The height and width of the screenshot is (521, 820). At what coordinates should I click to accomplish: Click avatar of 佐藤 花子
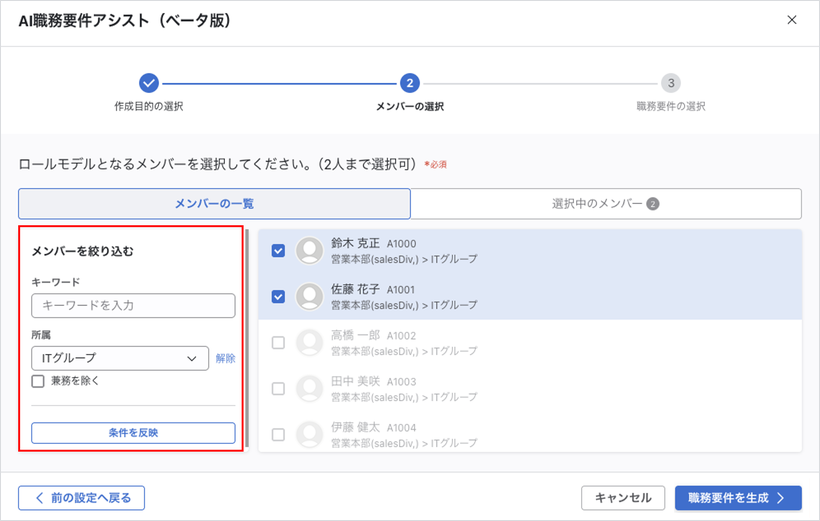pyautogui.click(x=310, y=297)
